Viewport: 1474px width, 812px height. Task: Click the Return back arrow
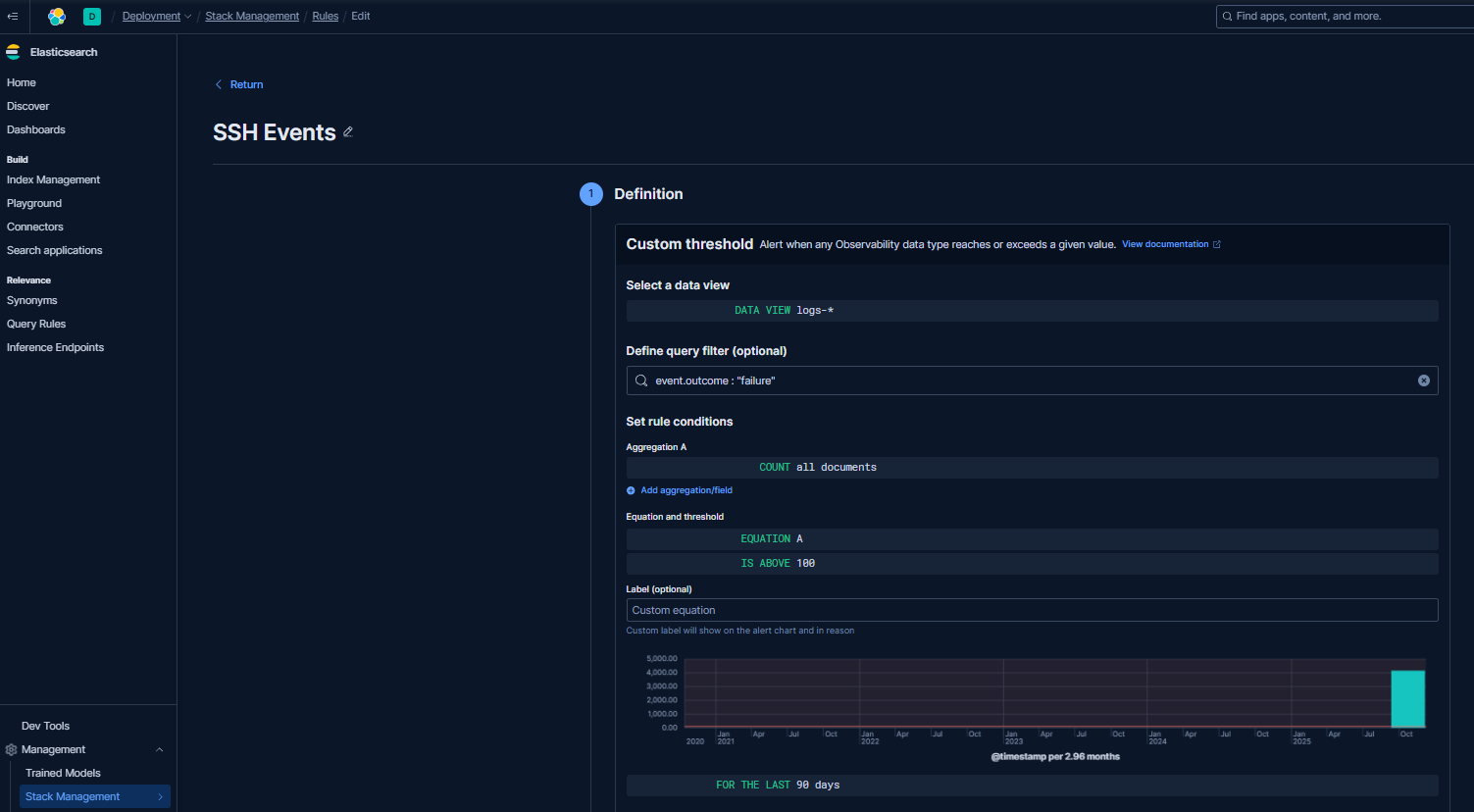219,85
